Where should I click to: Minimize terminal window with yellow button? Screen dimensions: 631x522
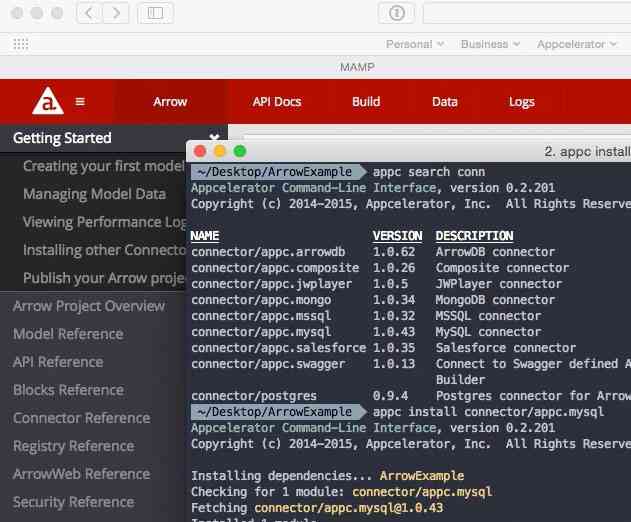click(220, 151)
